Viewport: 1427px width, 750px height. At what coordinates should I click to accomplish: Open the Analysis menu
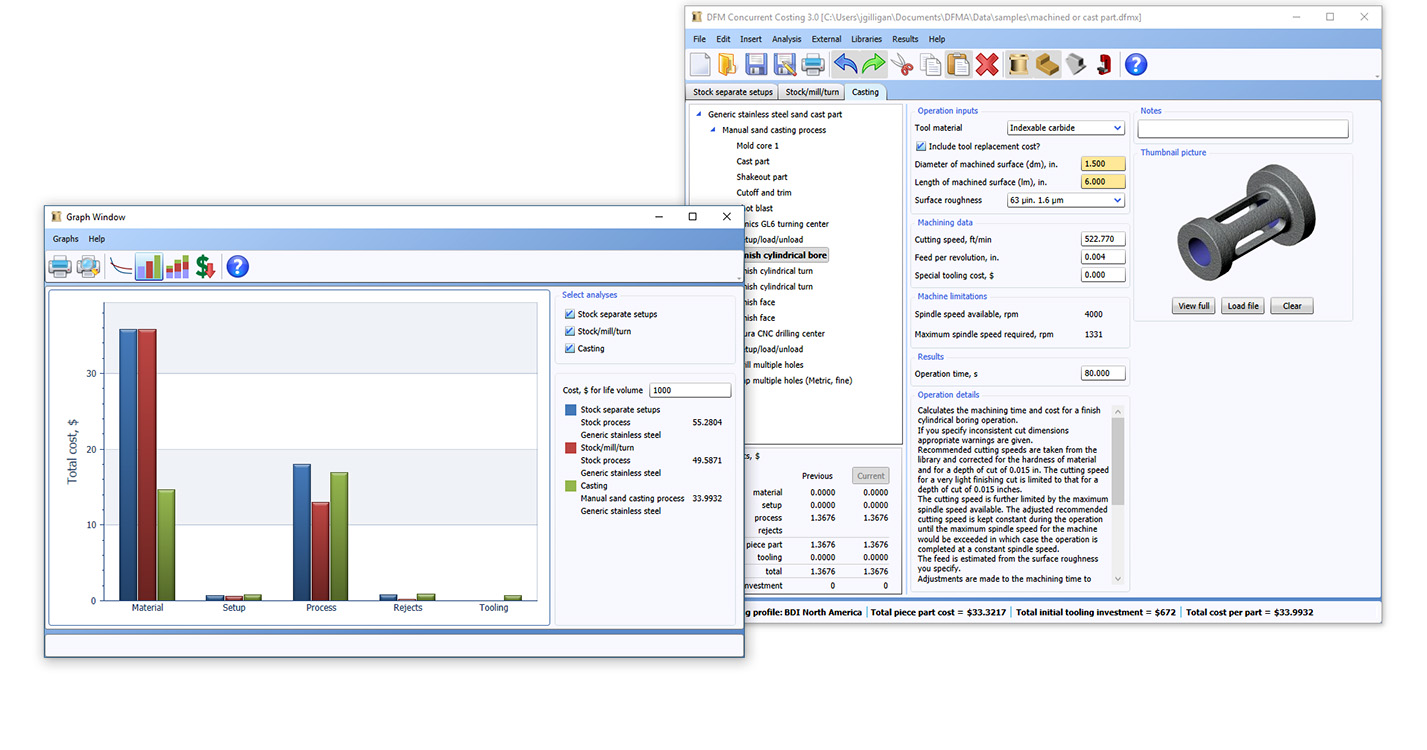[786, 38]
